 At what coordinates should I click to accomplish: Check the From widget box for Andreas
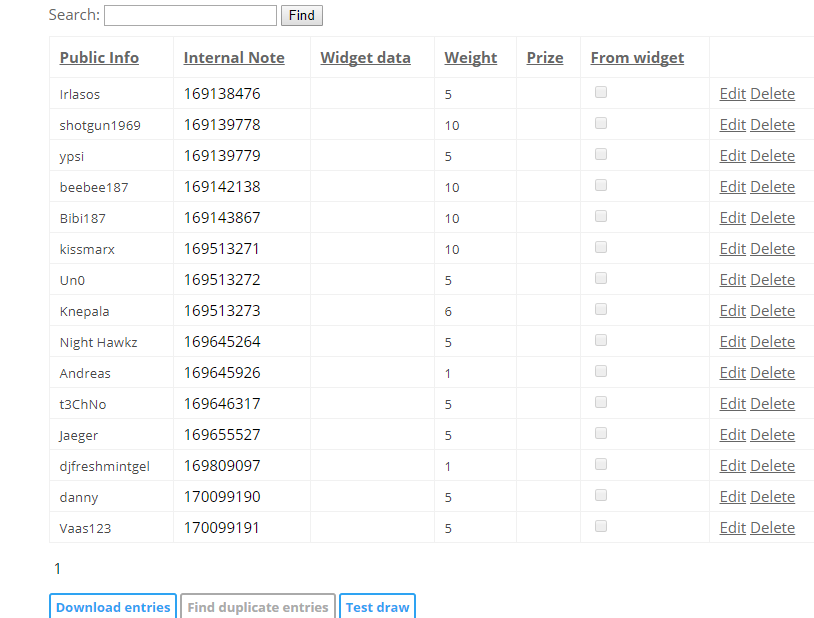tap(601, 371)
